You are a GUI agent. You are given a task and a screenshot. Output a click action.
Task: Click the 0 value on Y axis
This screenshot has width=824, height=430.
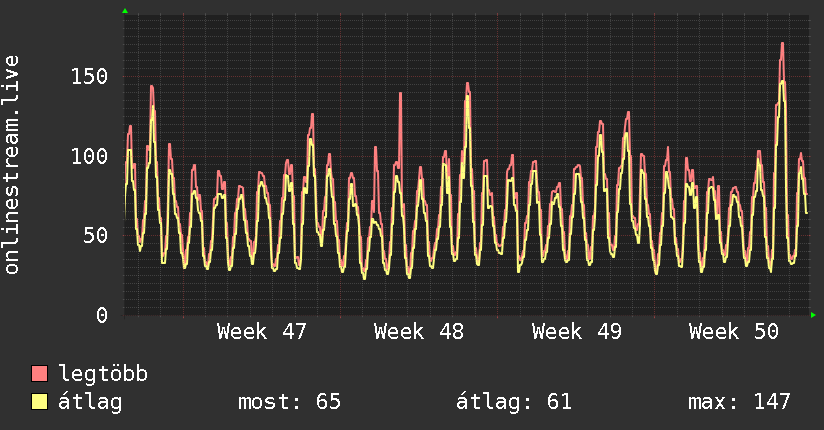[x=102, y=315]
